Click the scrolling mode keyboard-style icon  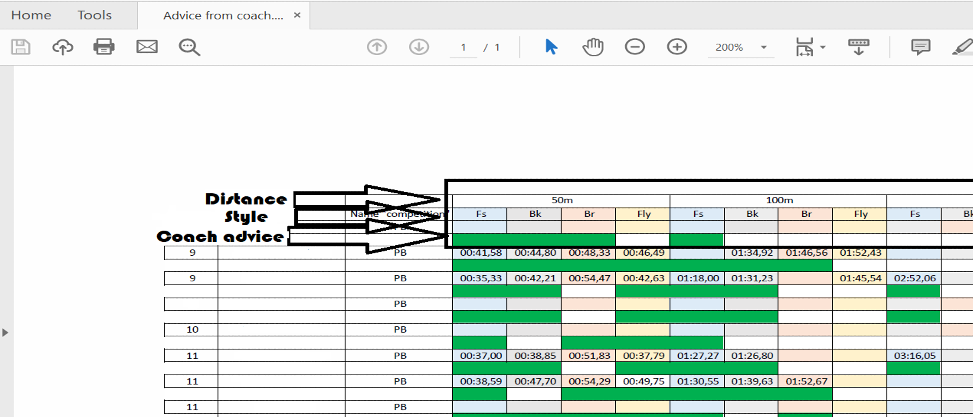(858, 47)
